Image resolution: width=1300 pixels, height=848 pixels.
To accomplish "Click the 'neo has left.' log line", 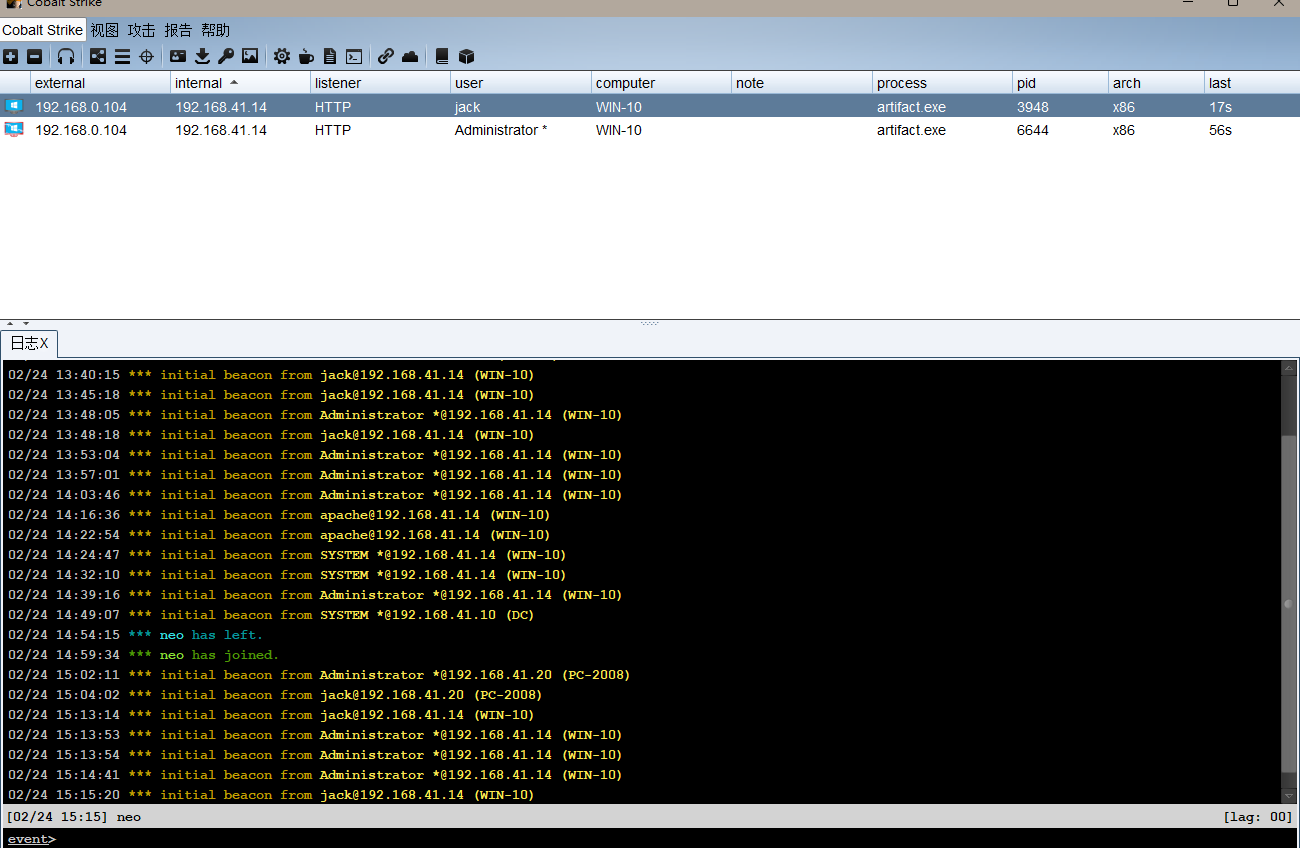I will pyautogui.click(x=136, y=634).
